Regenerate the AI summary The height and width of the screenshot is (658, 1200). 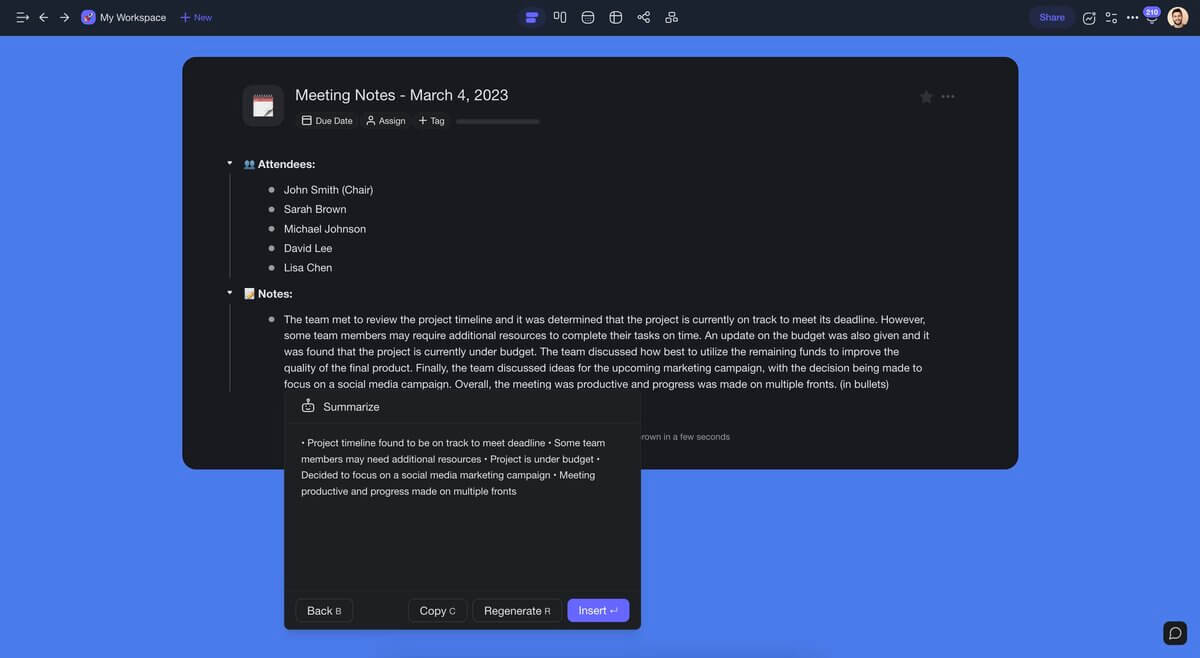click(517, 610)
